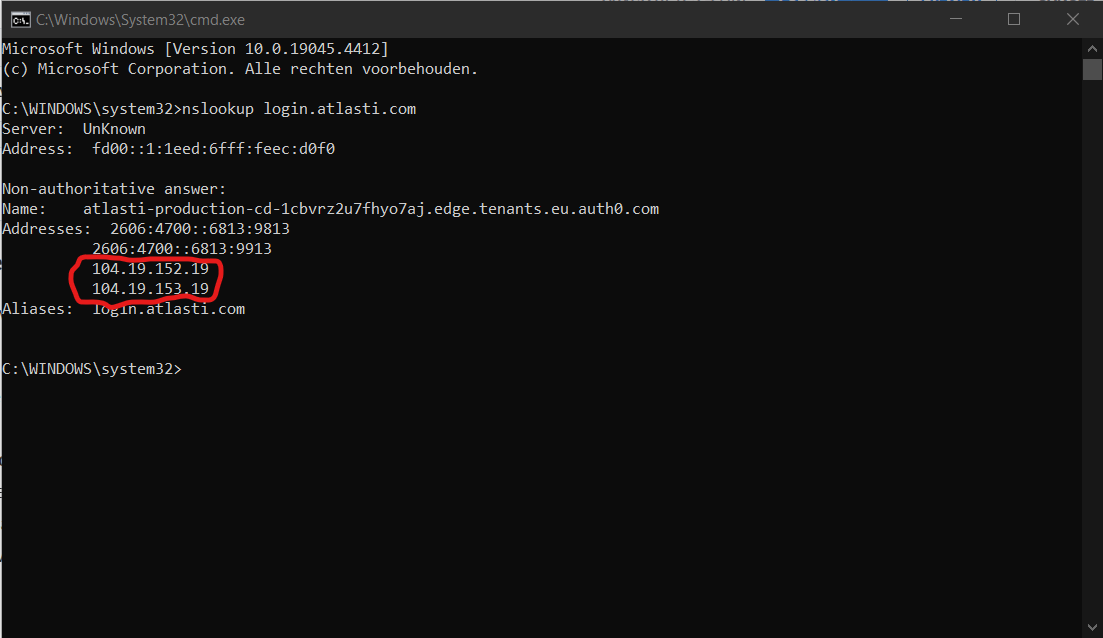Click the Aliases login.atlasti.com entry
Image resolution: width=1103 pixels, height=638 pixels.
pyautogui.click(x=169, y=309)
